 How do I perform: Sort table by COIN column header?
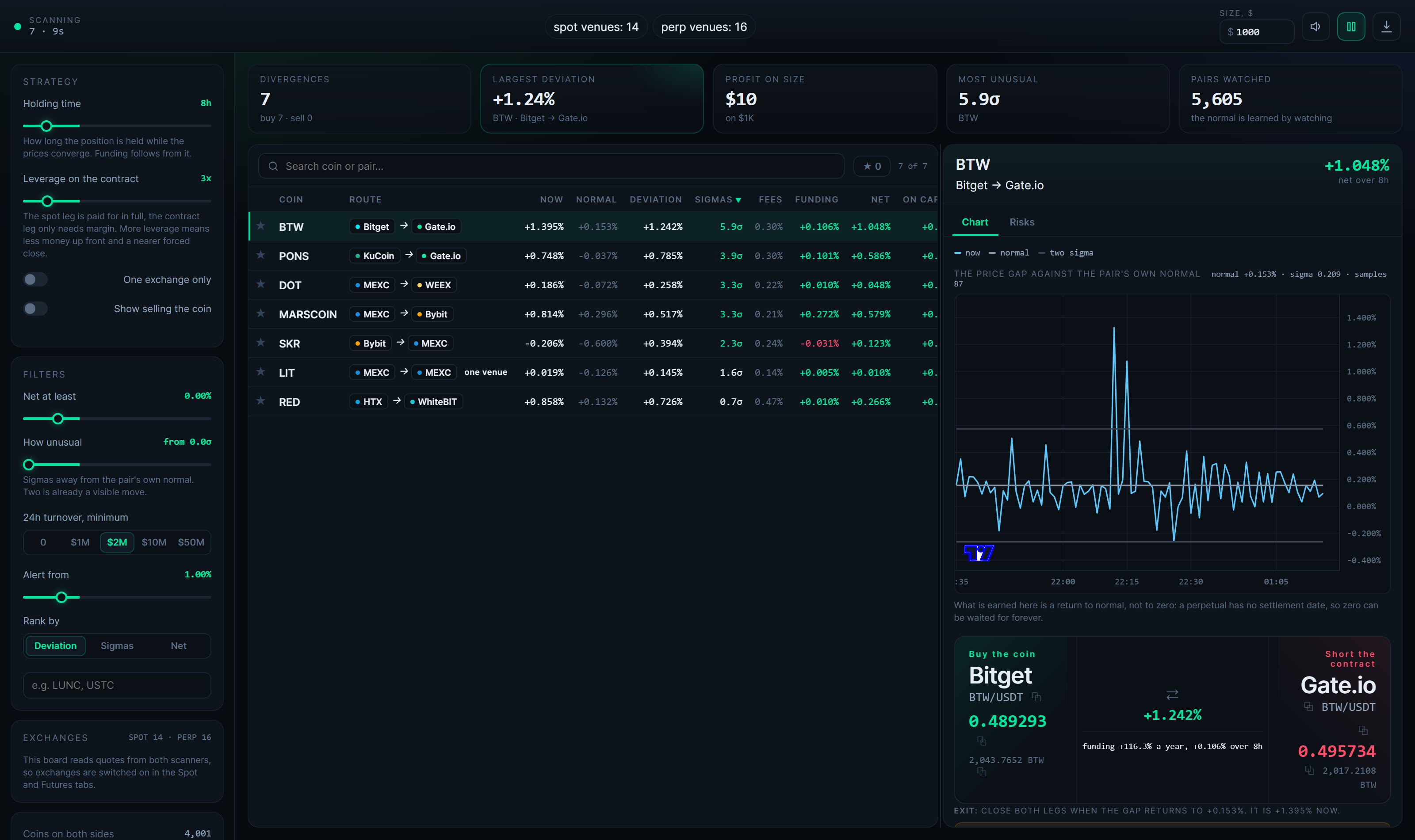click(x=291, y=200)
